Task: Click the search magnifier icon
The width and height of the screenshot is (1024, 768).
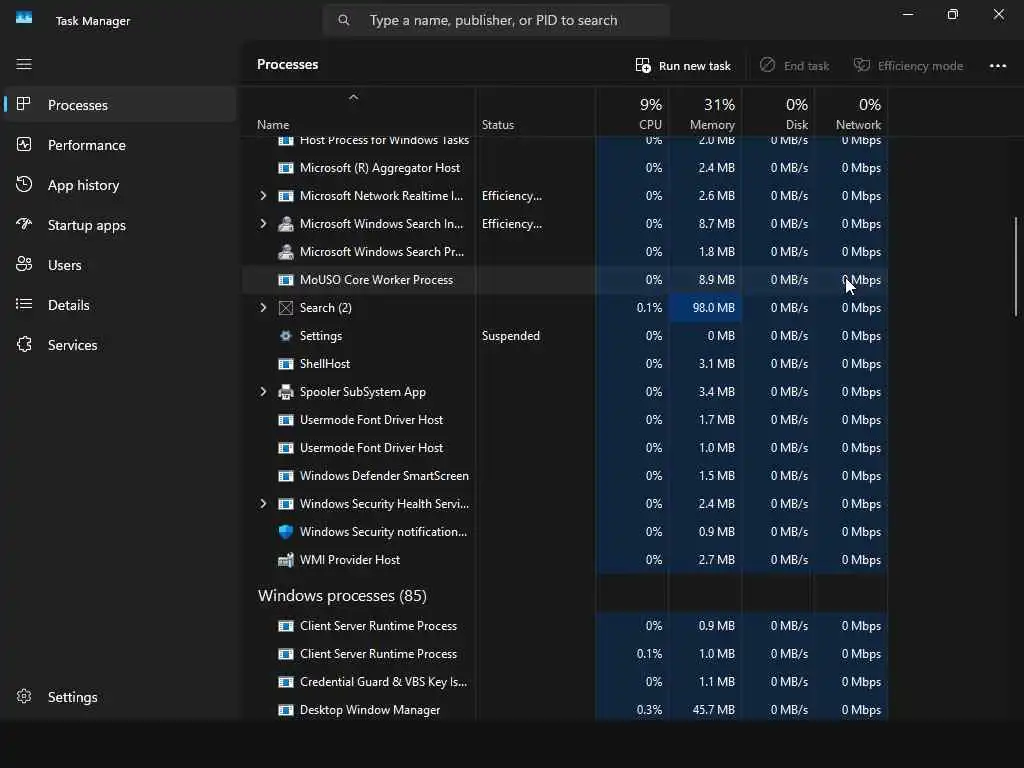Action: click(x=344, y=20)
